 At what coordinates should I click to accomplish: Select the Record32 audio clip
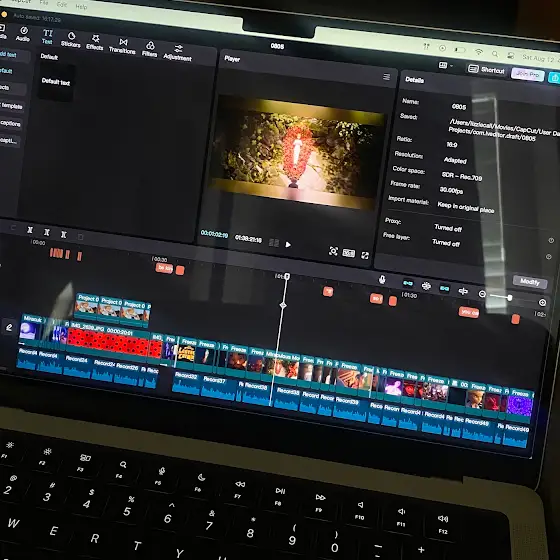click(186, 382)
